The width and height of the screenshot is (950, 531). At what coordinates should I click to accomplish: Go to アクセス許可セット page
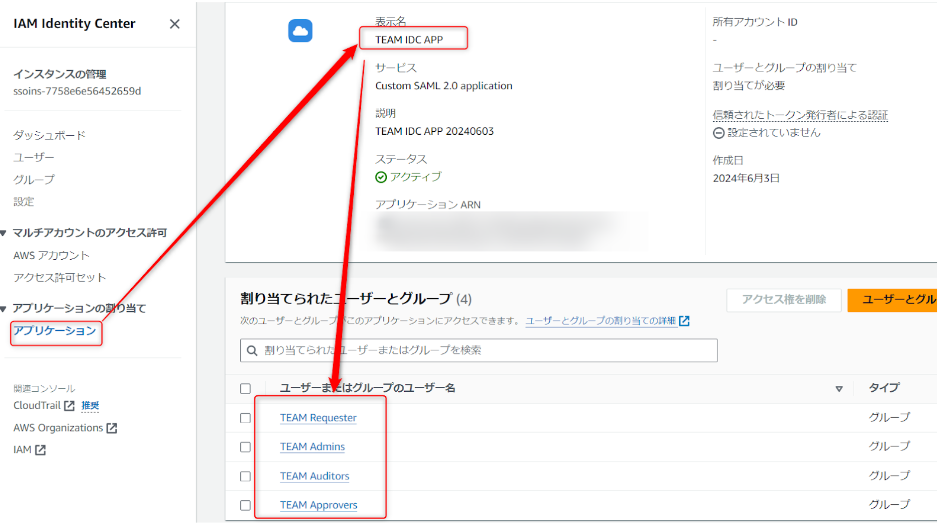click(x=59, y=278)
